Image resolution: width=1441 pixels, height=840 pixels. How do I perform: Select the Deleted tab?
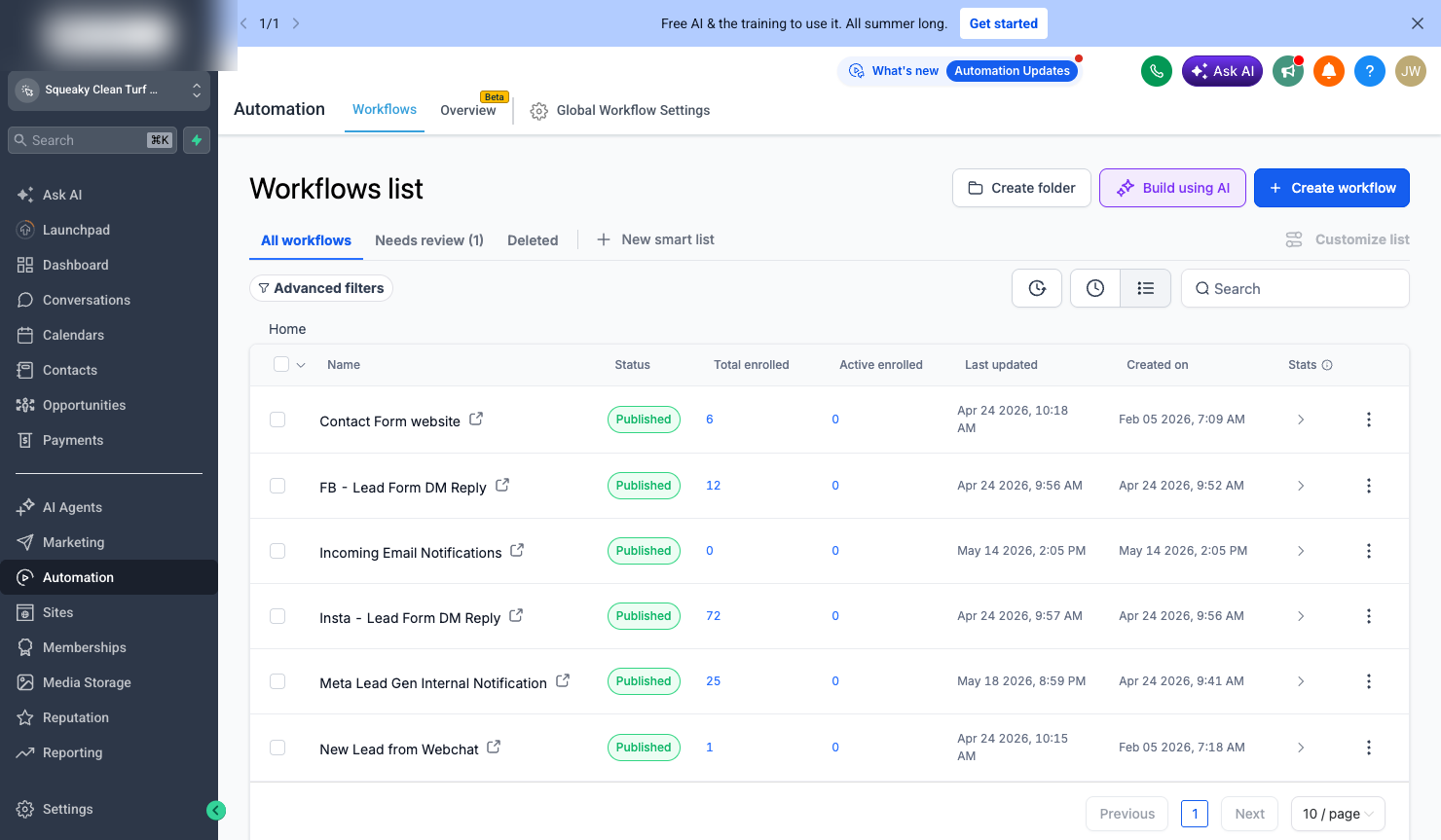pos(533,240)
